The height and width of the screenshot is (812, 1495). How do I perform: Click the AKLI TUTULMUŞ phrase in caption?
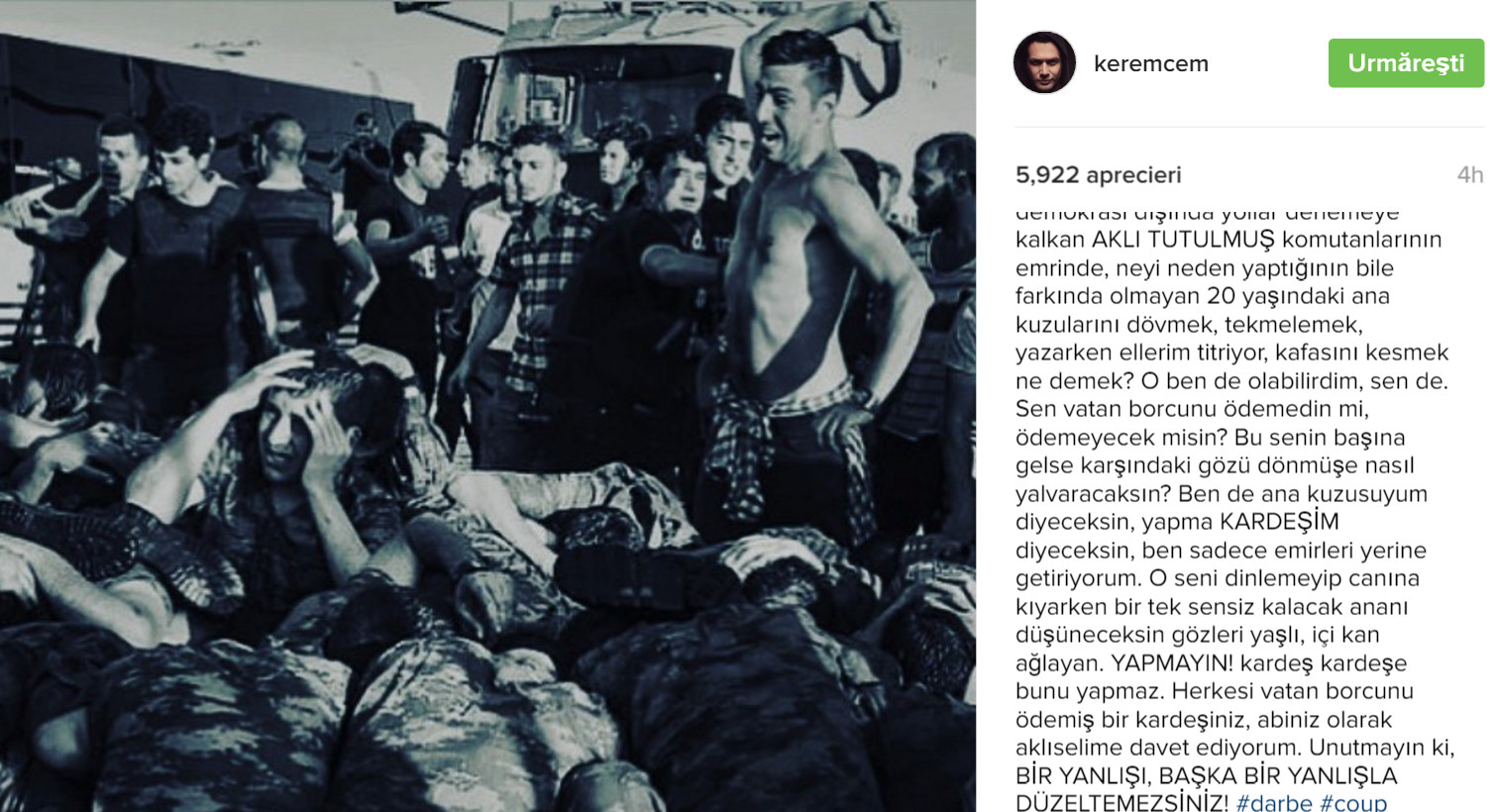(x=1183, y=240)
